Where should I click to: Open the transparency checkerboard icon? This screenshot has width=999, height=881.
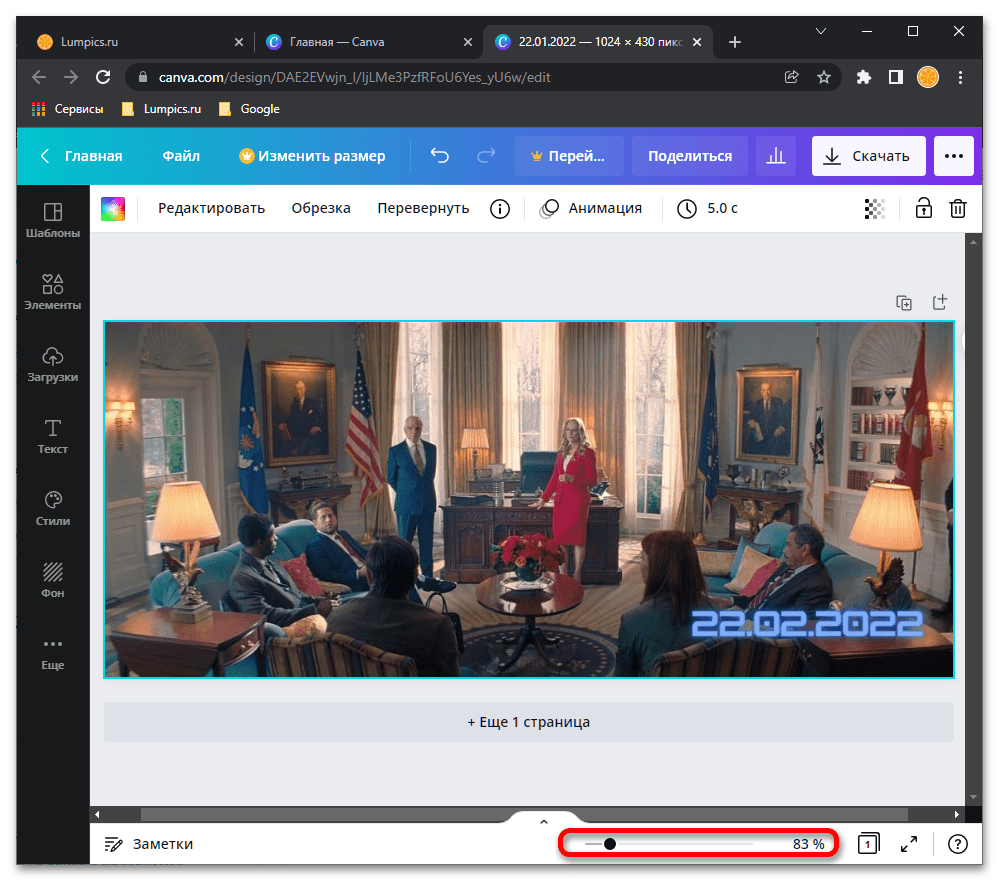(874, 208)
